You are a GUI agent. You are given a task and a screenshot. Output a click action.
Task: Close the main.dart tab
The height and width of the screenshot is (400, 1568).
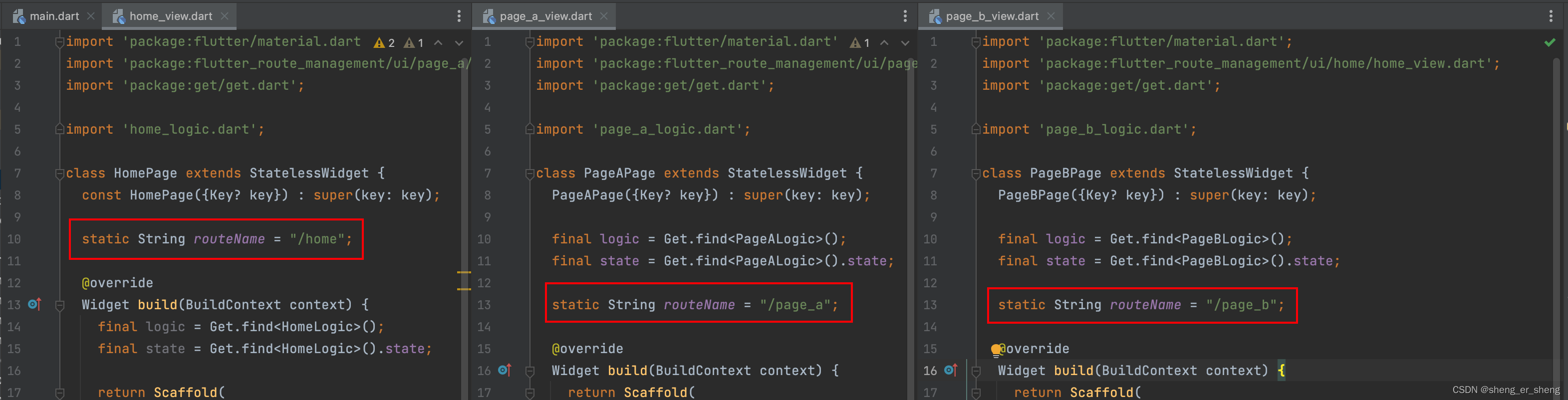[91, 16]
